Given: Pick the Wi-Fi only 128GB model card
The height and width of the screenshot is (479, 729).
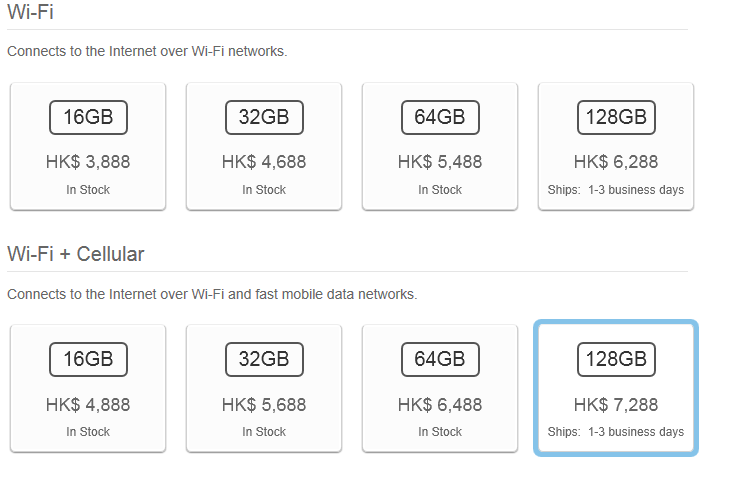Looking at the screenshot, I should point(616,146).
